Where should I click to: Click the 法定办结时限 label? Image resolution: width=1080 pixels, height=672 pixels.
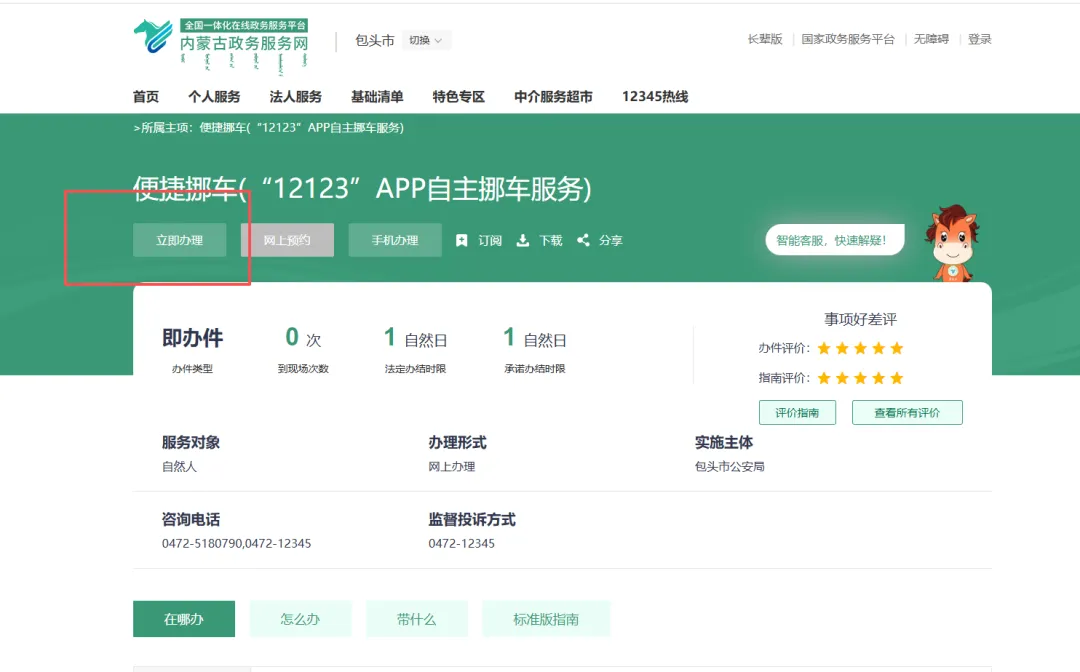(415, 369)
